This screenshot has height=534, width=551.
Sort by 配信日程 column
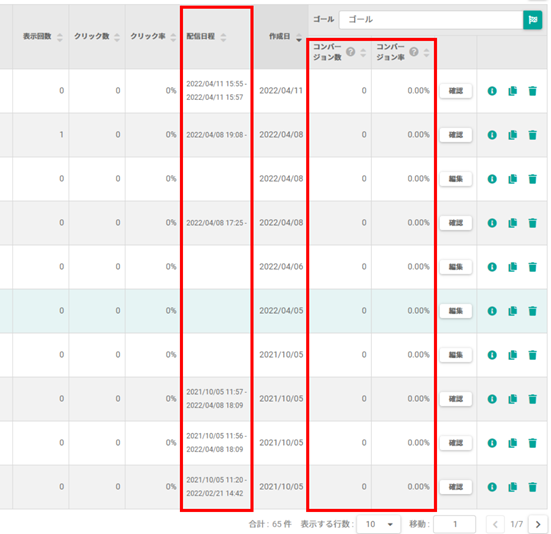223,37
